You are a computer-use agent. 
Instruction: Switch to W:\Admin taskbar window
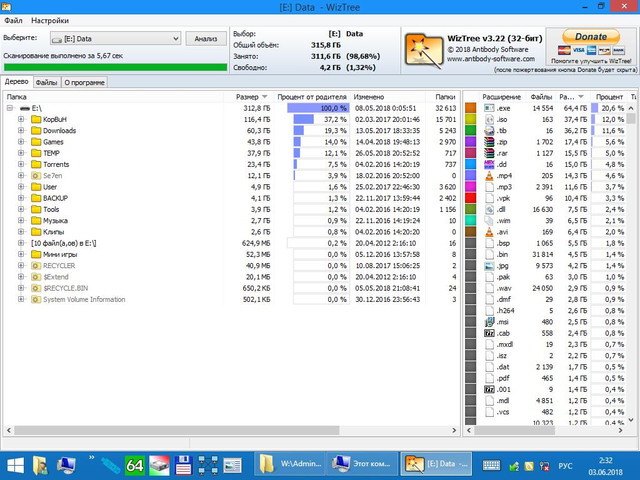290,464
